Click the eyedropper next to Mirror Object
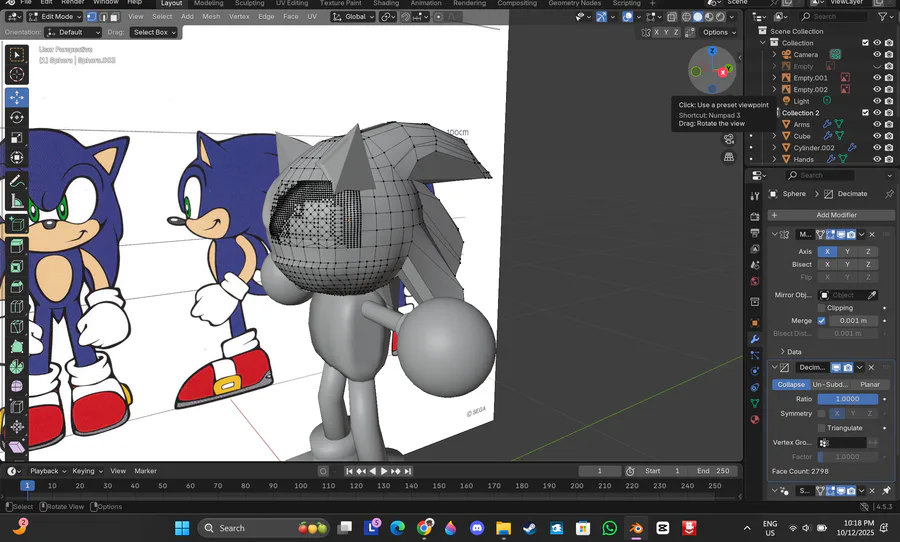The height and width of the screenshot is (542, 900). (872, 295)
